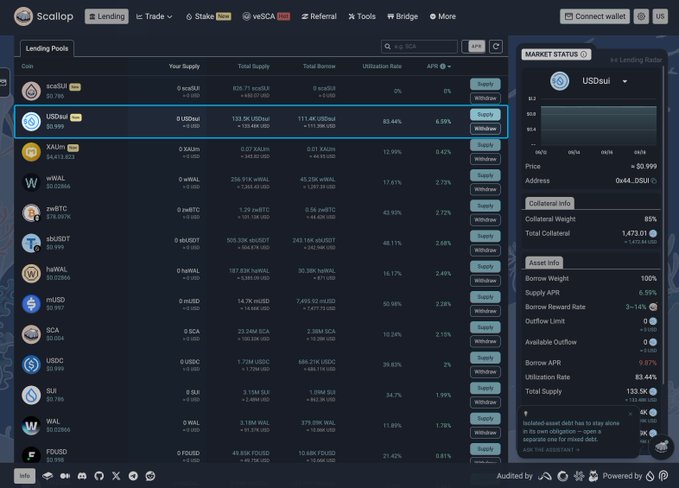679x488 pixels.
Task: Click Market Status info icon
Action: [584, 54]
